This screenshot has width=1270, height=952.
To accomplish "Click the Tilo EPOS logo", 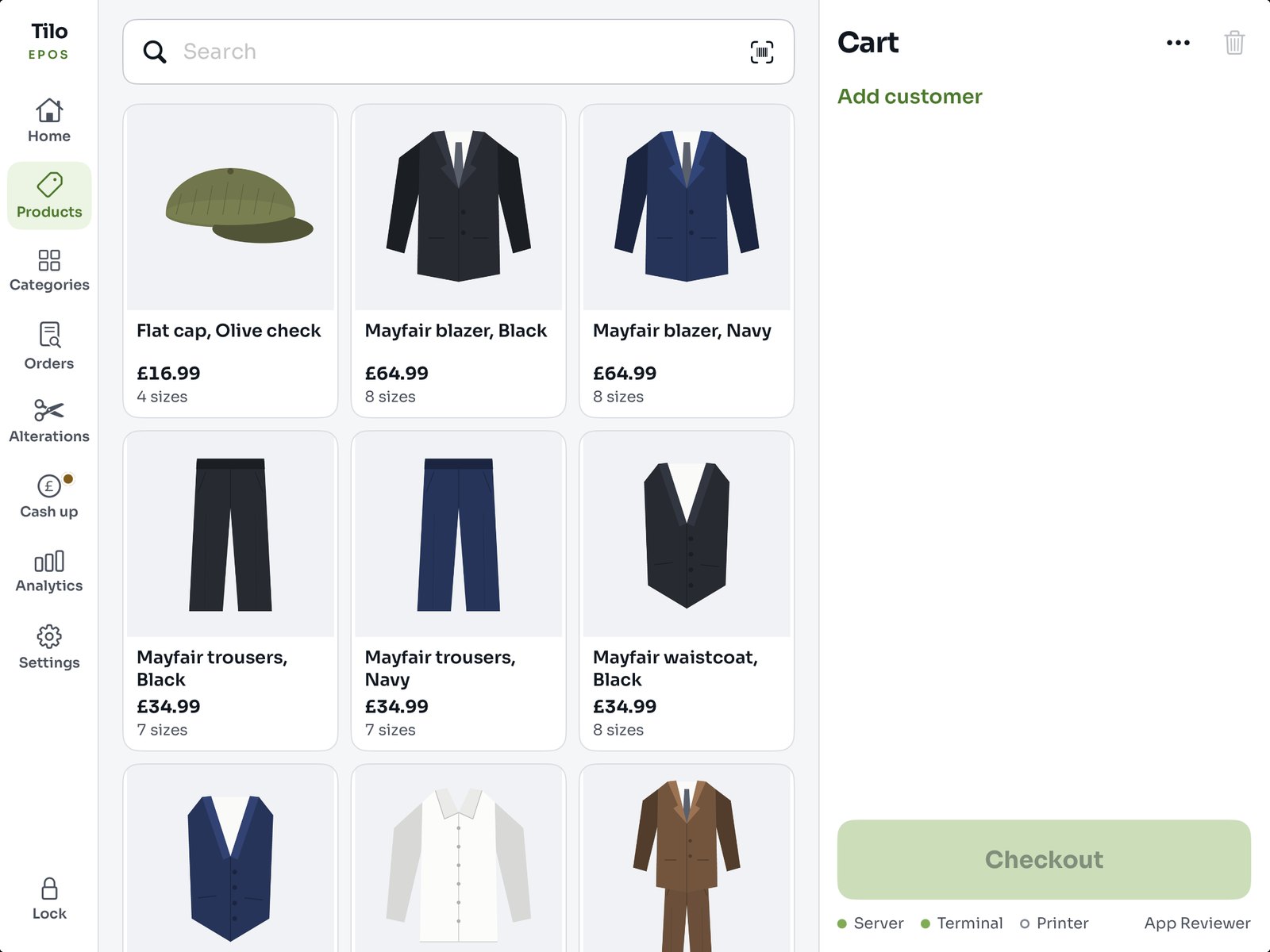I will click(x=49, y=41).
